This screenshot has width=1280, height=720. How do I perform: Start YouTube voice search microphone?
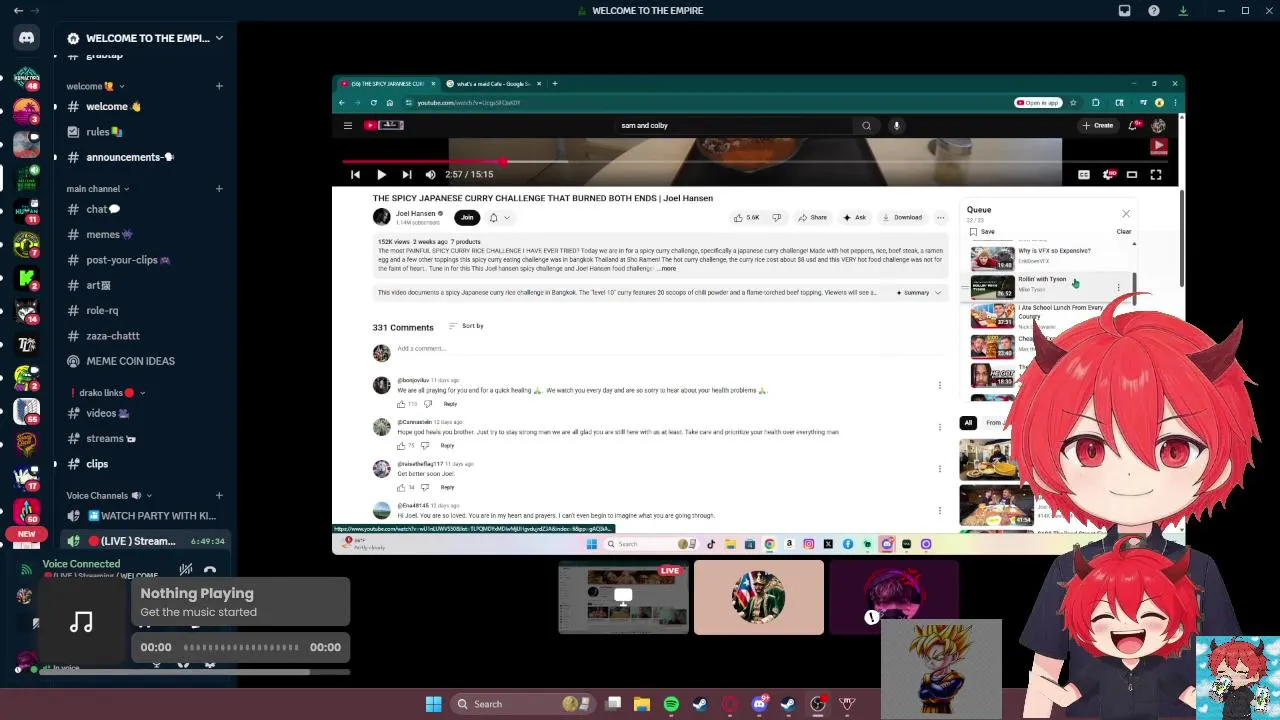click(896, 125)
